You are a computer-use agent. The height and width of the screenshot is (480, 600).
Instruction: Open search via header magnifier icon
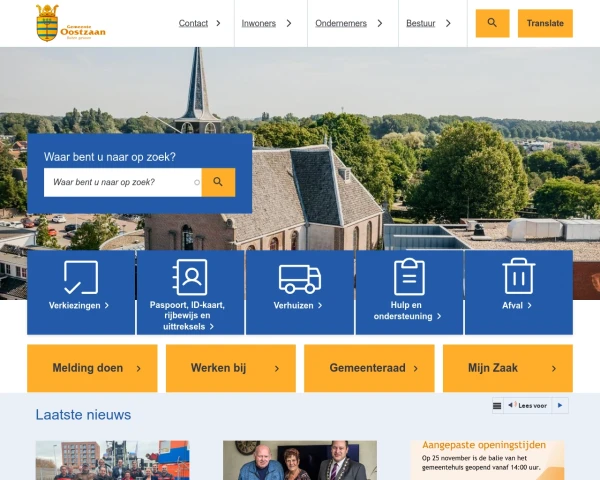(492, 23)
